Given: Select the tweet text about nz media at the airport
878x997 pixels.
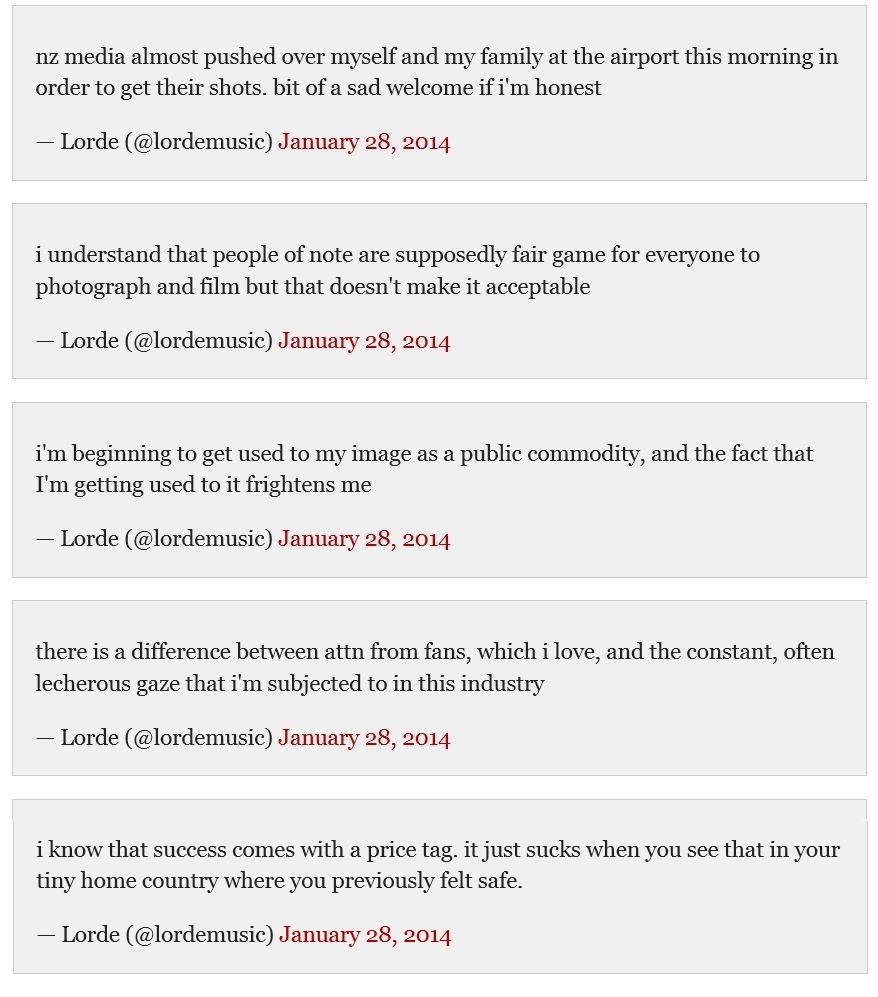Looking at the screenshot, I should pyautogui.click(x=436, y=72).
